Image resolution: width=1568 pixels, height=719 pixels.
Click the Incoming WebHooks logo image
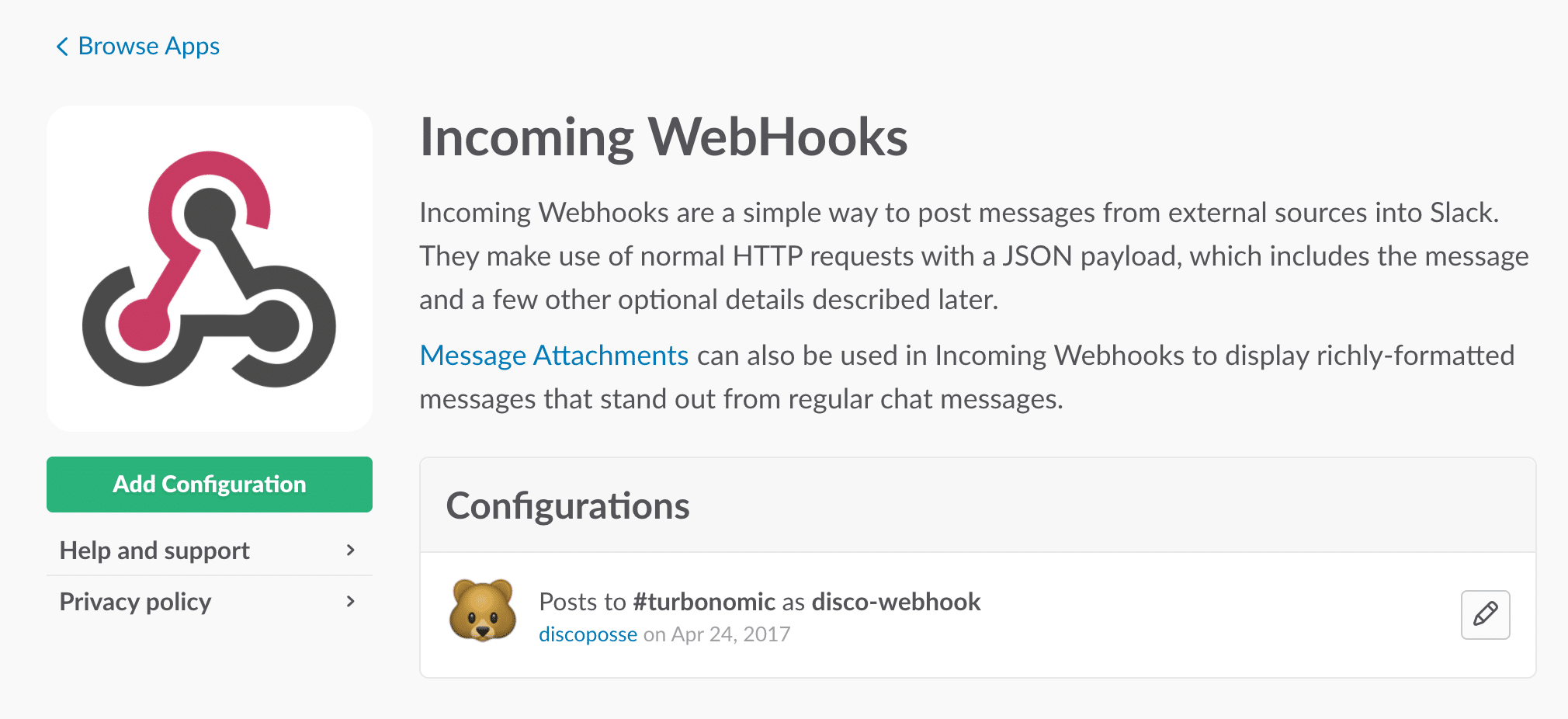point(210,269)
